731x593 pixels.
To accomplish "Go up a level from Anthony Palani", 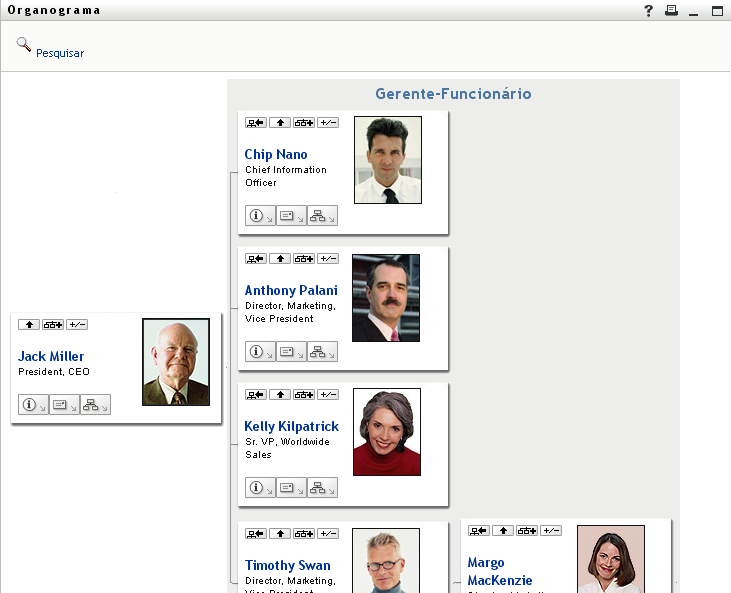I will (x=280, y=259).
